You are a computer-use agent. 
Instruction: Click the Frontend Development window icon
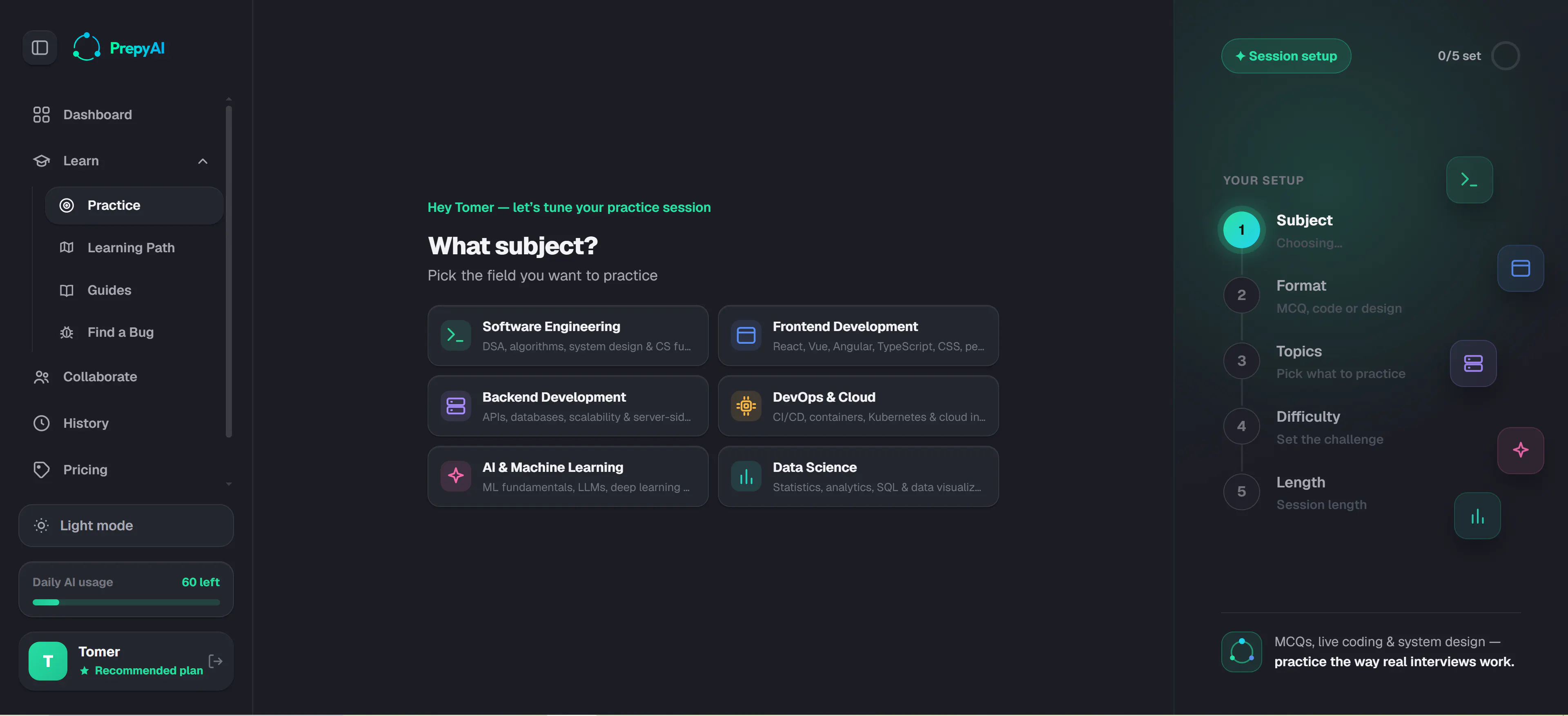coord(746,335)
